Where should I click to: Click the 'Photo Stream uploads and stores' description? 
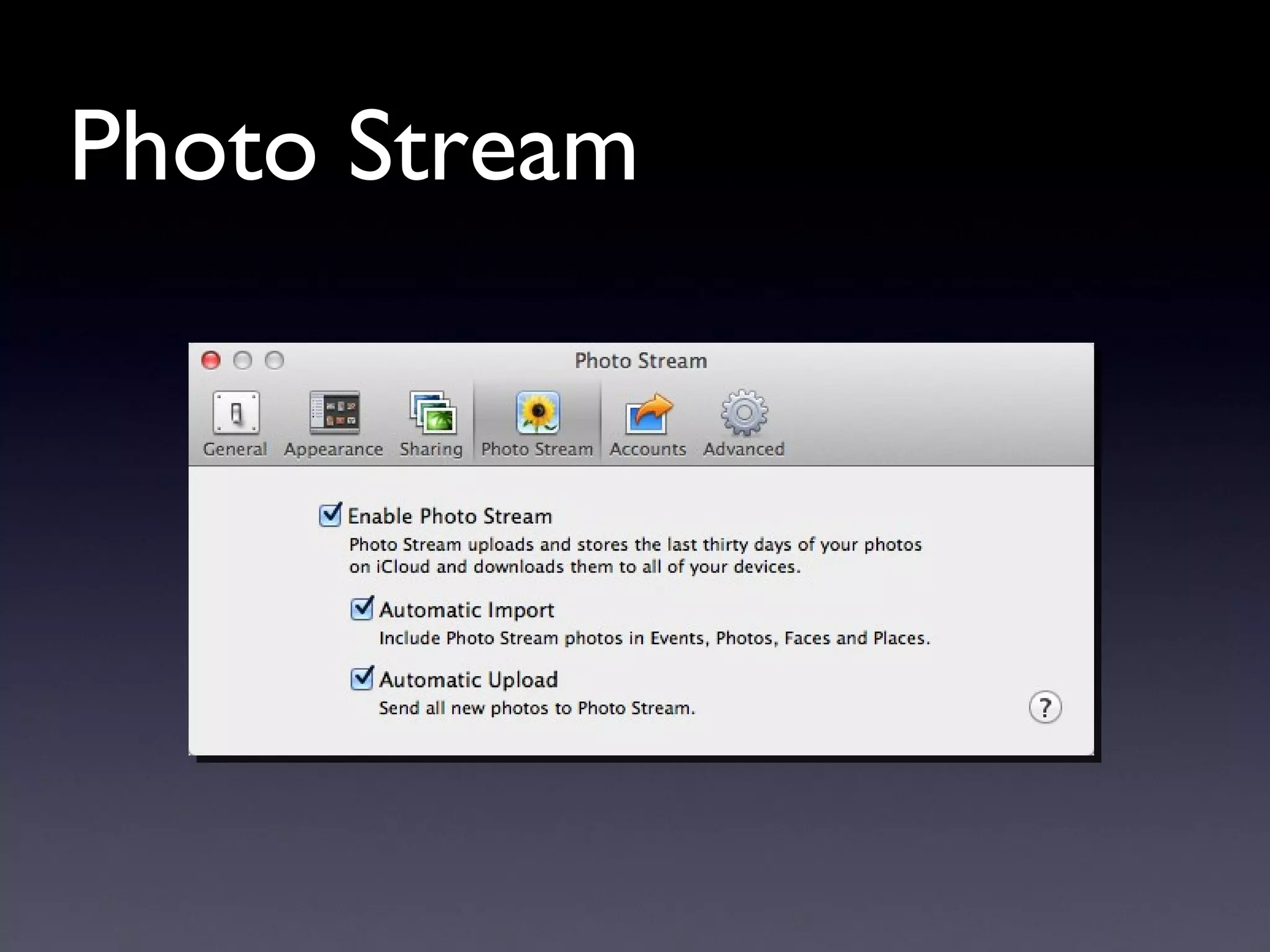coord(635,555)
